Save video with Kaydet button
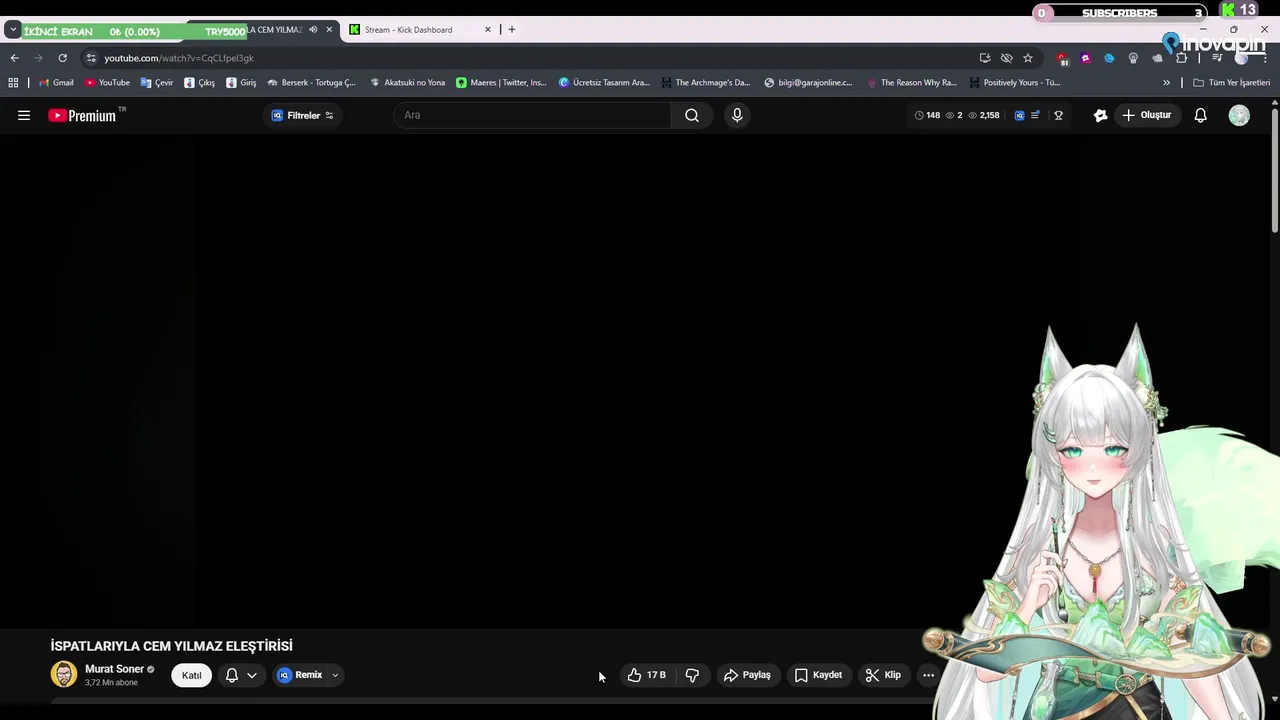Viewport: 1280px width, 720px height. coord(818,675)
